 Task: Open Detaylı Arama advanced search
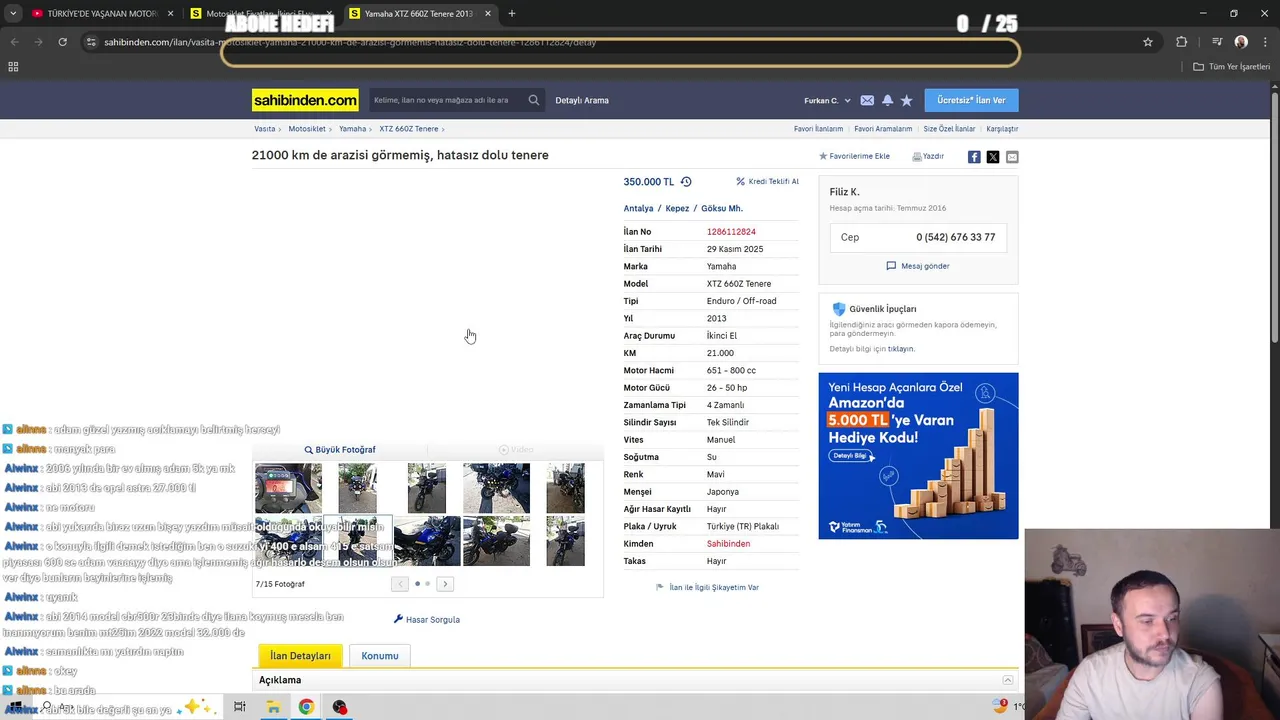tap(582, 100)
